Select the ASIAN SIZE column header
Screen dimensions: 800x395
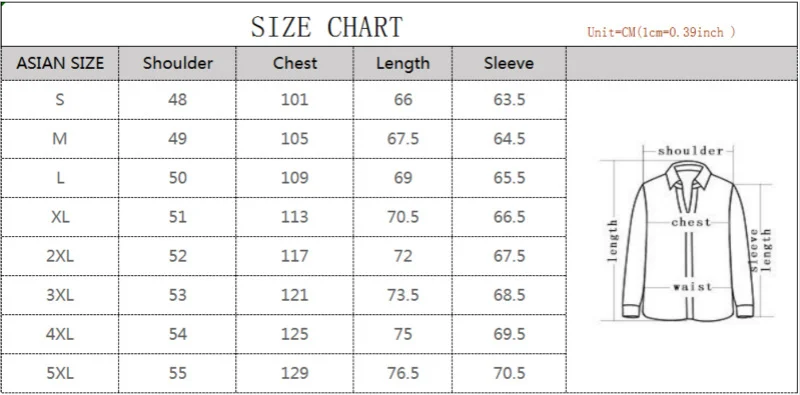[60, 63]
